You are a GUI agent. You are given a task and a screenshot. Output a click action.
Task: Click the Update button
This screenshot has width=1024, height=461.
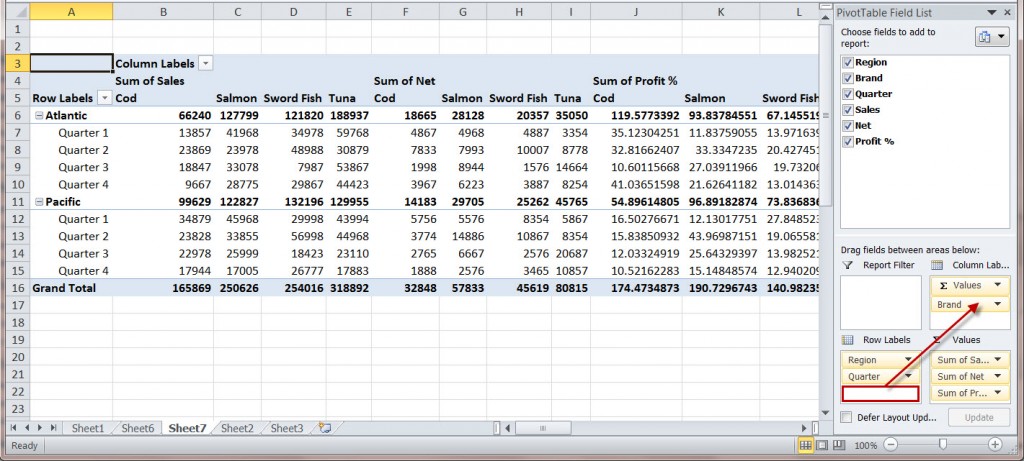coord(978,417)
